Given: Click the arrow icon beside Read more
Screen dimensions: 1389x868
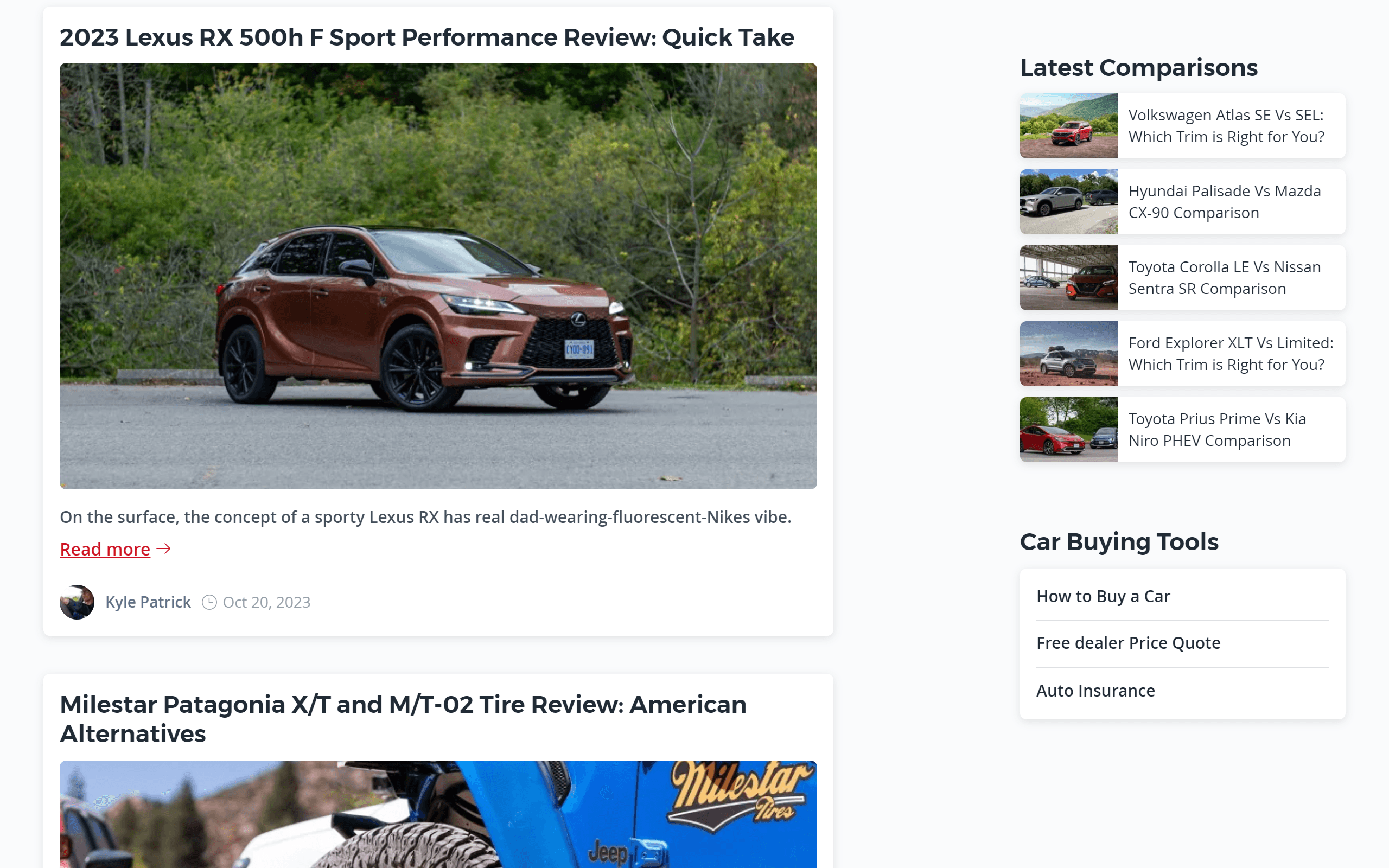Looking at the screenshot, I should pyautogui.click(x=163, y=549).
